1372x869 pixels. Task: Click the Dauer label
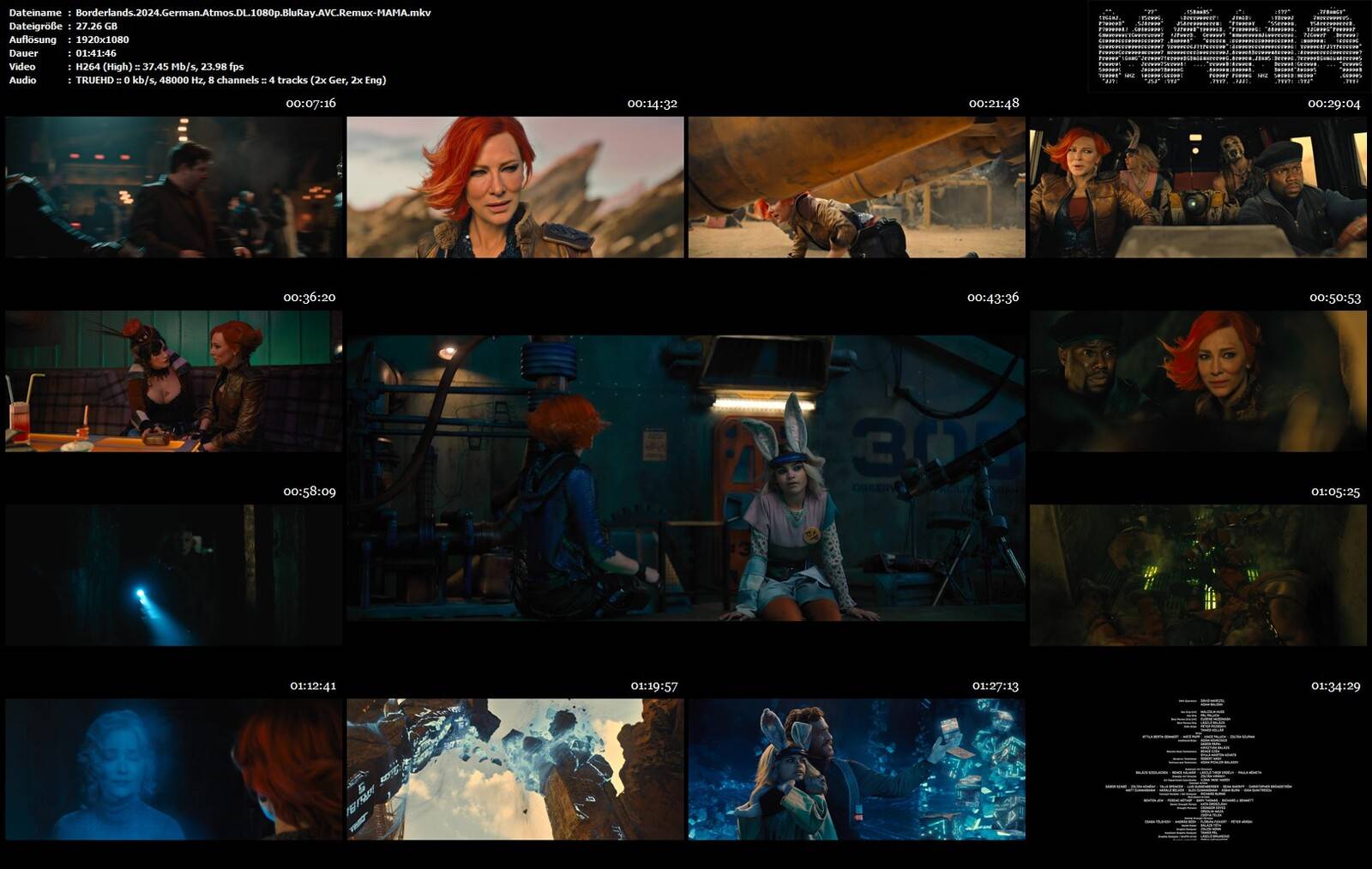pos(23,53)
